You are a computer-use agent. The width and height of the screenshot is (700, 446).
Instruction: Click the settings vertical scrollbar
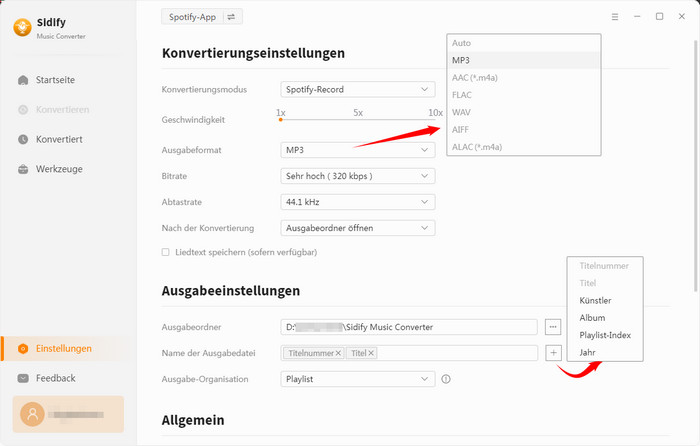click(x=696, y=165)
